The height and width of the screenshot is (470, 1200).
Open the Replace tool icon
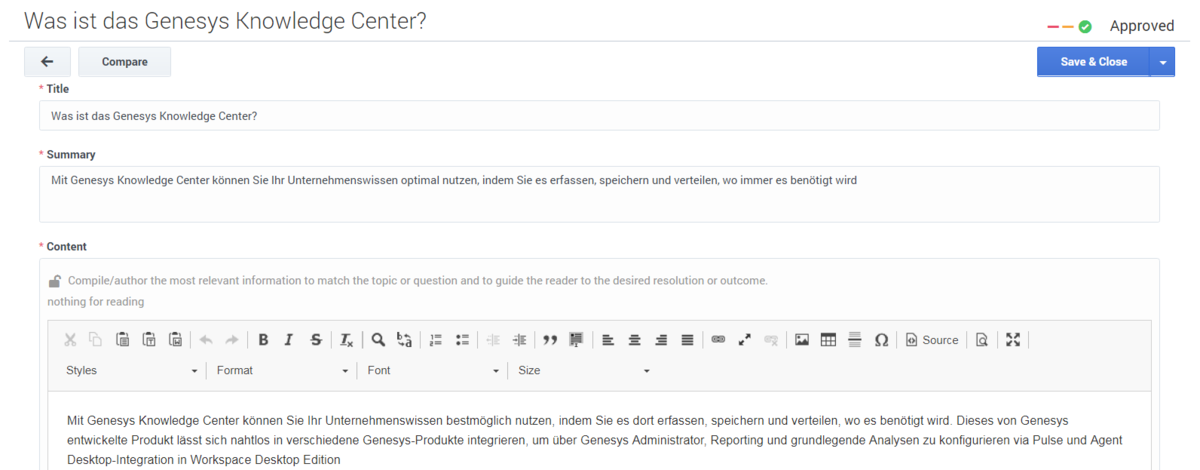(404, 340)
